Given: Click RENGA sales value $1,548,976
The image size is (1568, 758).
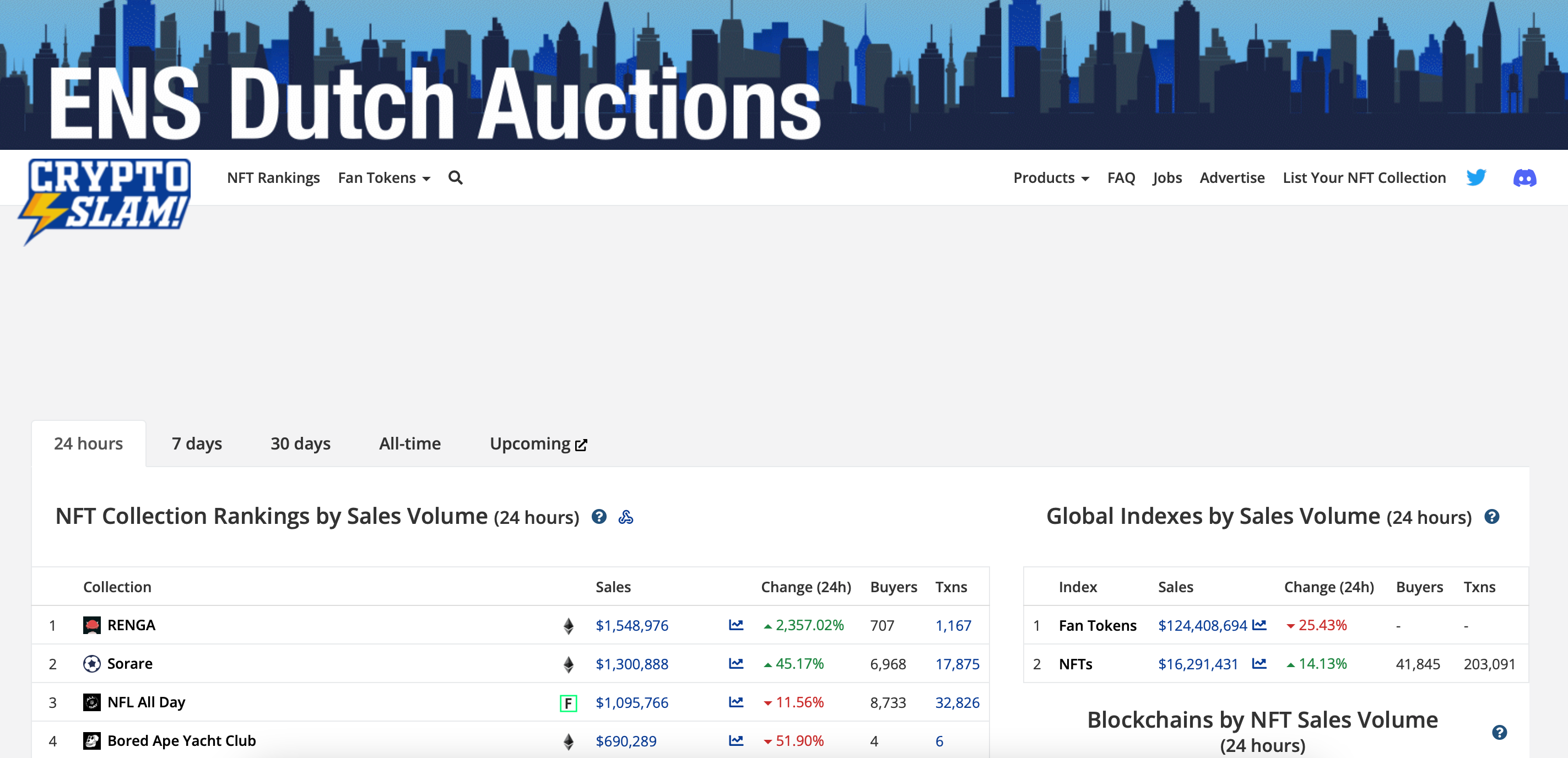Looking at the screenshot, I should 632,625.
